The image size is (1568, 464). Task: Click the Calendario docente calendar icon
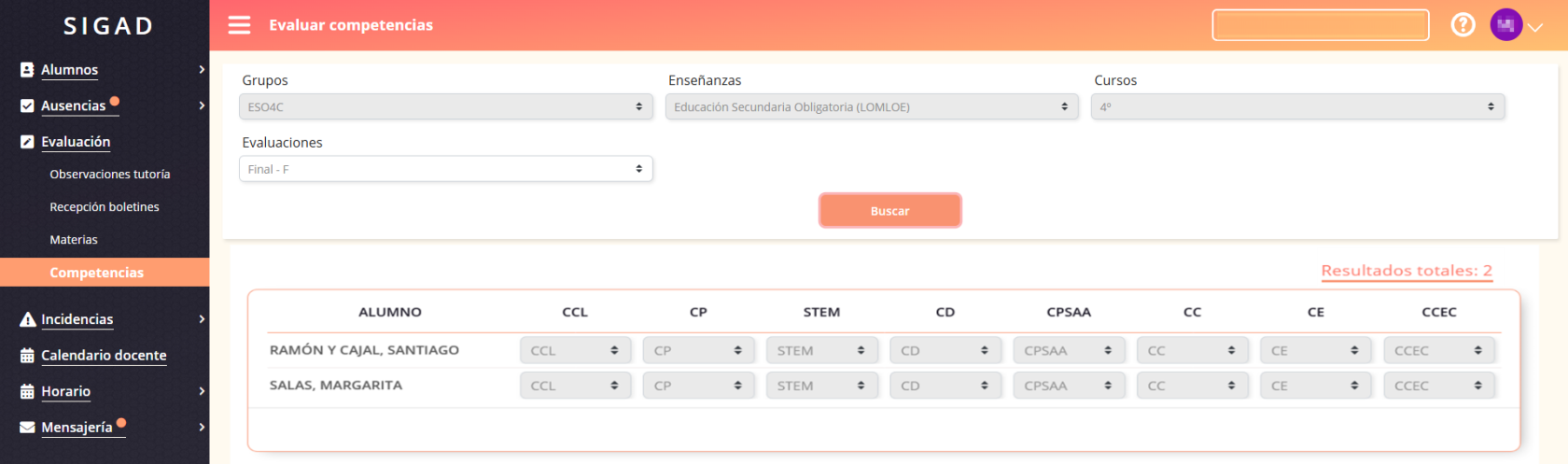coord(27,356)
